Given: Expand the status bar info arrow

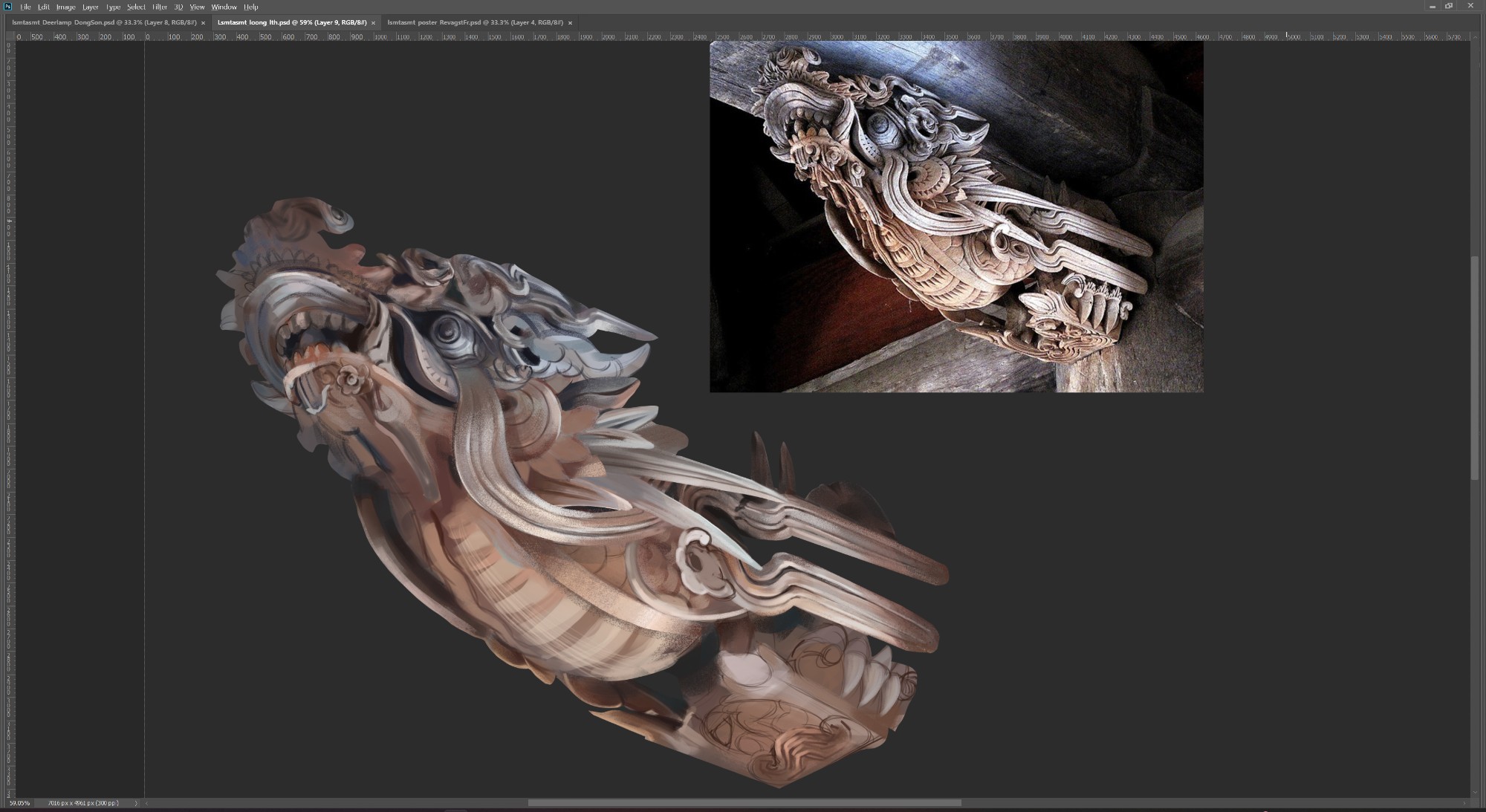Looking at the screenshot, I should tap(135, 803).
